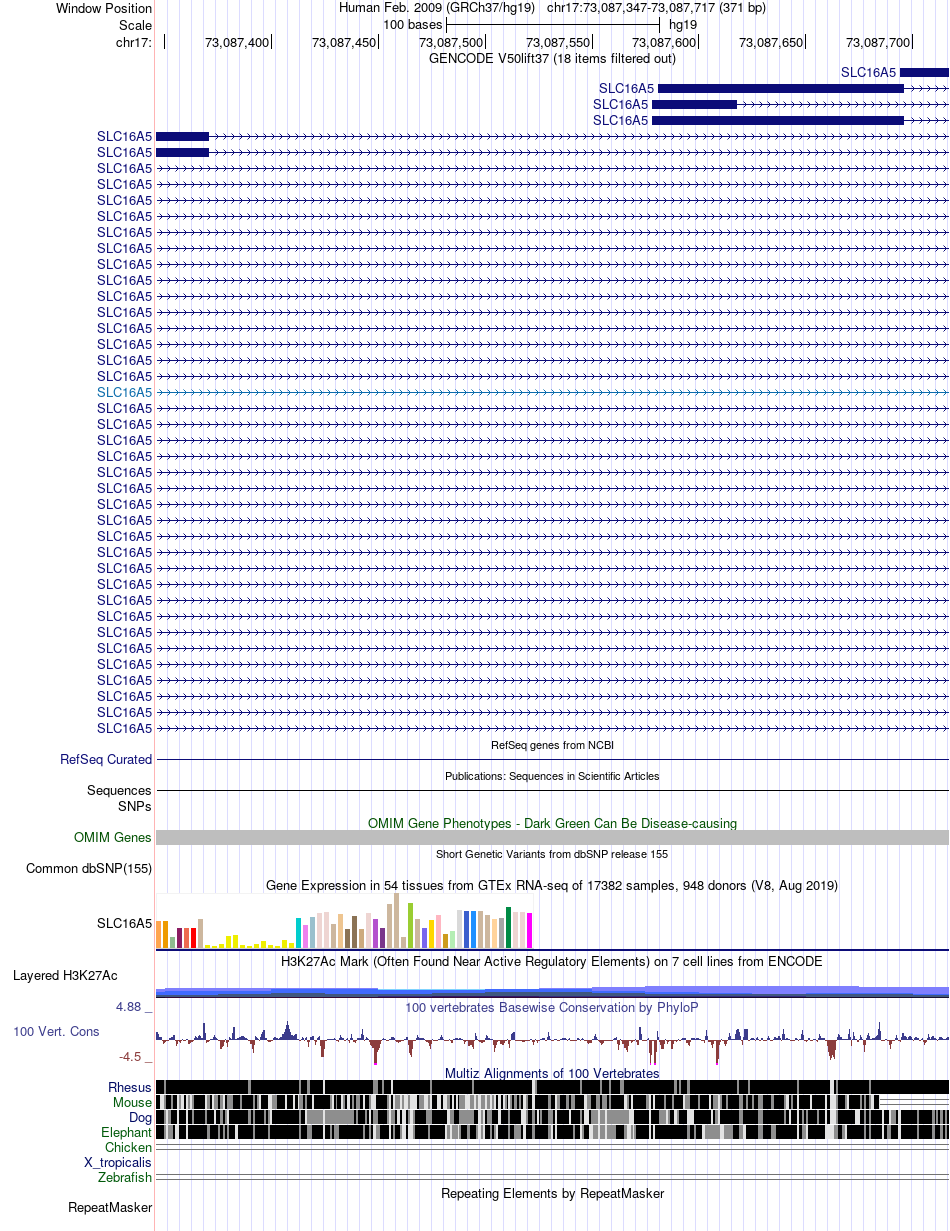Click the X_tropicalis alignment label
Image resolution: width=950 pixels, height=1231 pixels.
click(118, 1162)
